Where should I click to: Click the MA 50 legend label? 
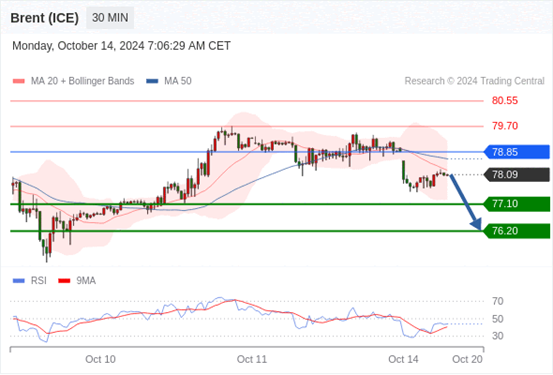point(178,81)
